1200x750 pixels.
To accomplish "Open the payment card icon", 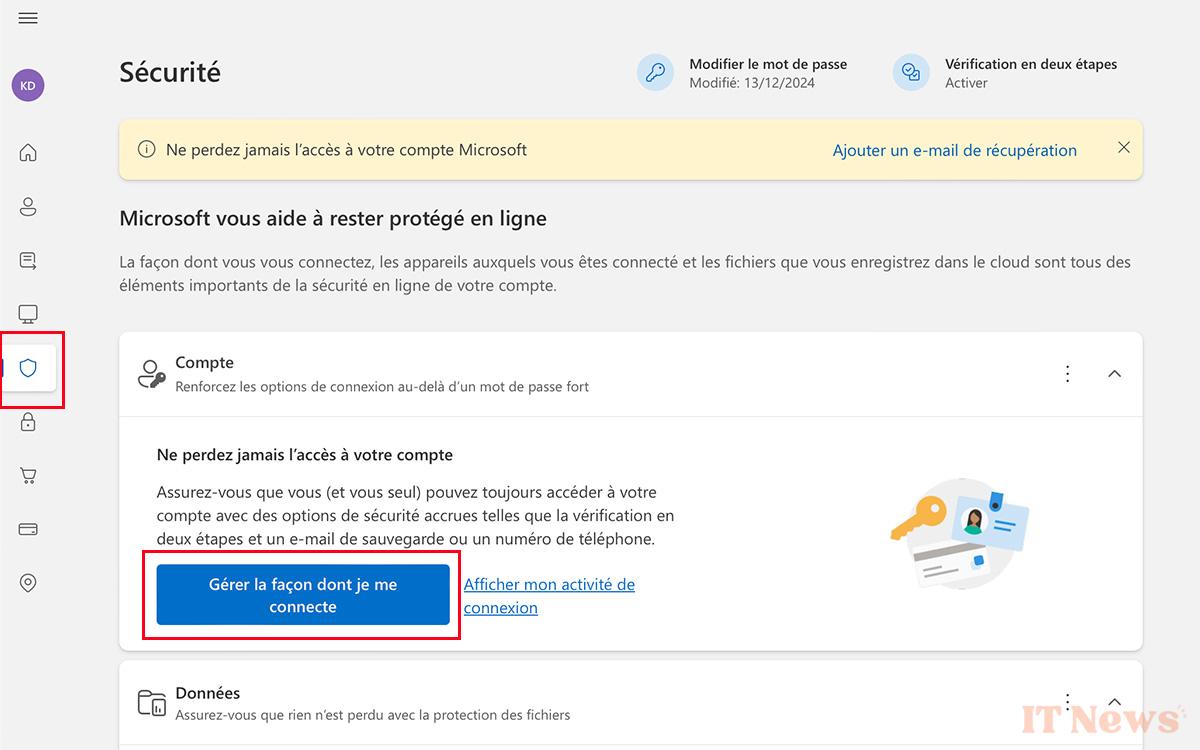I will 28,529.
